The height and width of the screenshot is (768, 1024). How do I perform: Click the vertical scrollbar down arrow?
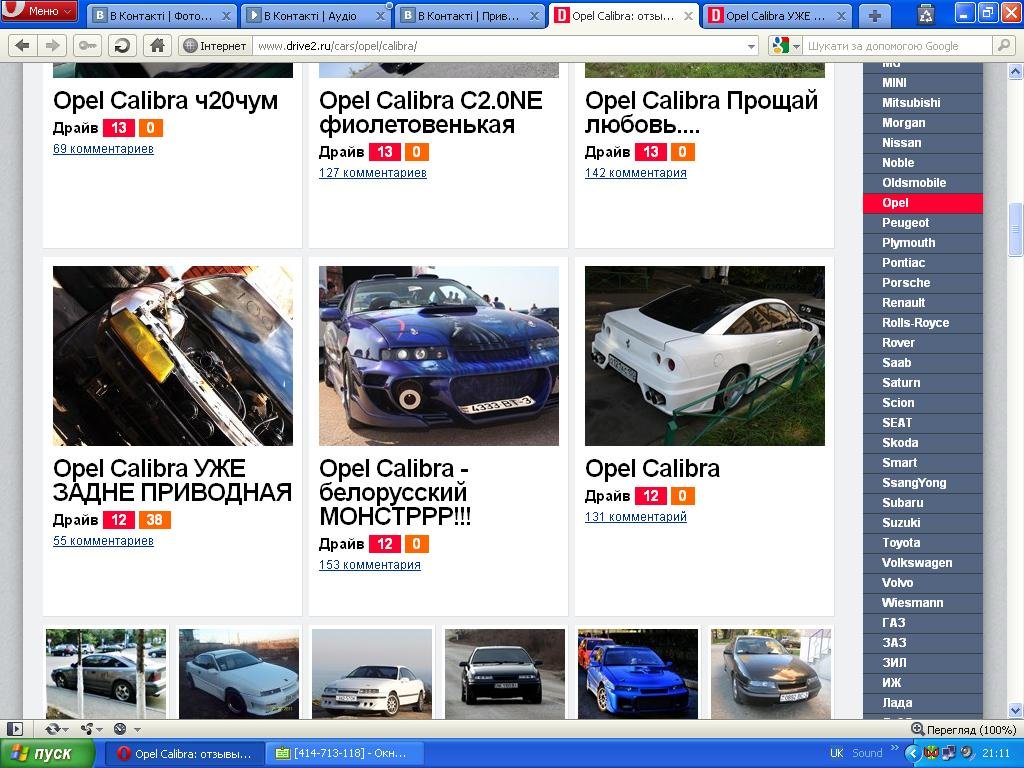tap(1016, 711)
